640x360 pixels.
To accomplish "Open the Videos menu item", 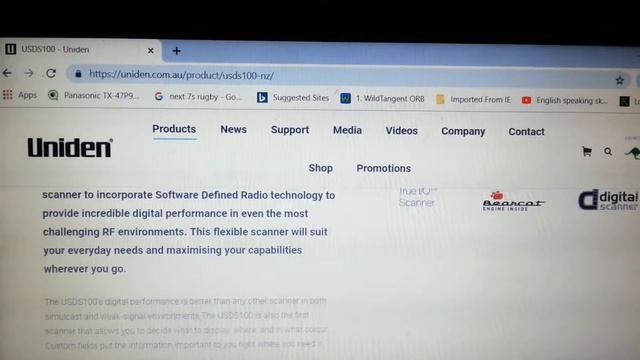I will 402,131.
